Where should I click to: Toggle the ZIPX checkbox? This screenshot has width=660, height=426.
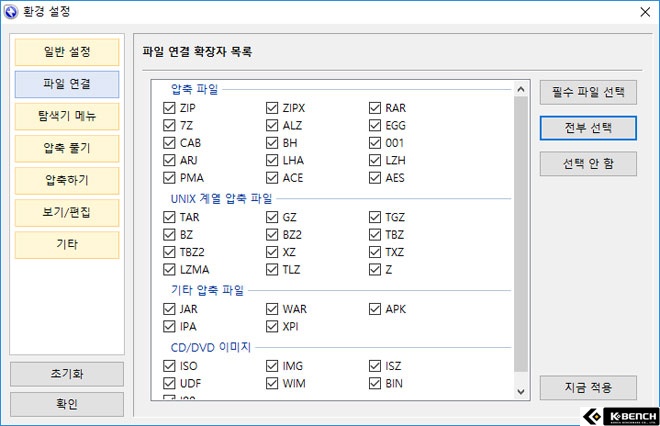click(x=272, y=108)
